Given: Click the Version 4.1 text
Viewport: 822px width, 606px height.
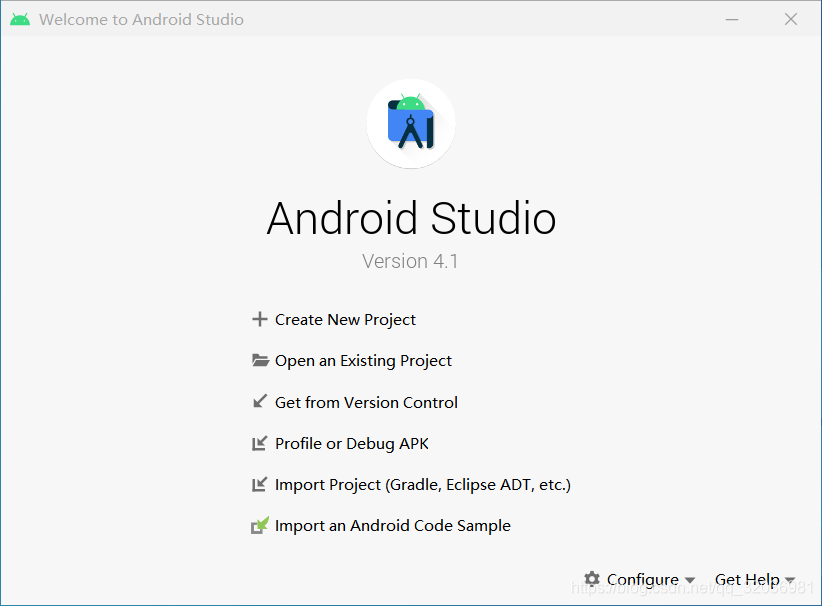Looking at the screenshot, I should click(410, 261).
